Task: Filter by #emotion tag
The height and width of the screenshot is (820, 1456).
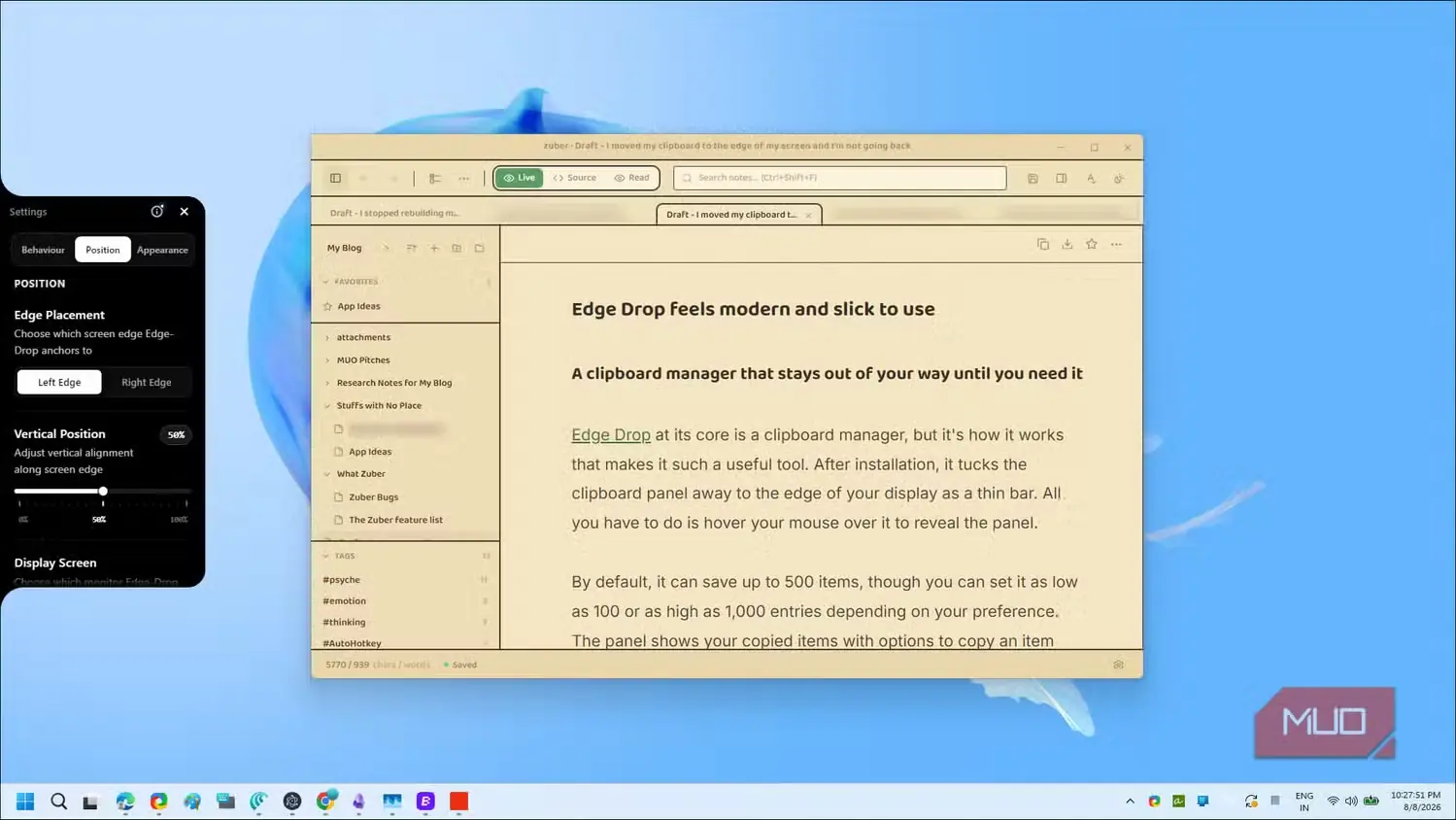Action: [x=344, y=601]
